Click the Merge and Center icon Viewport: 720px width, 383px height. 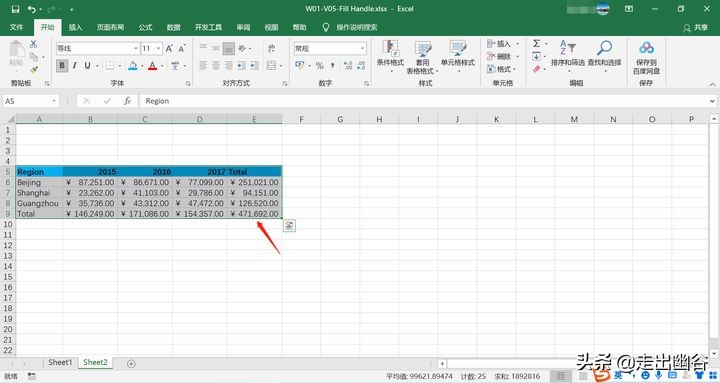click(271, 66)
